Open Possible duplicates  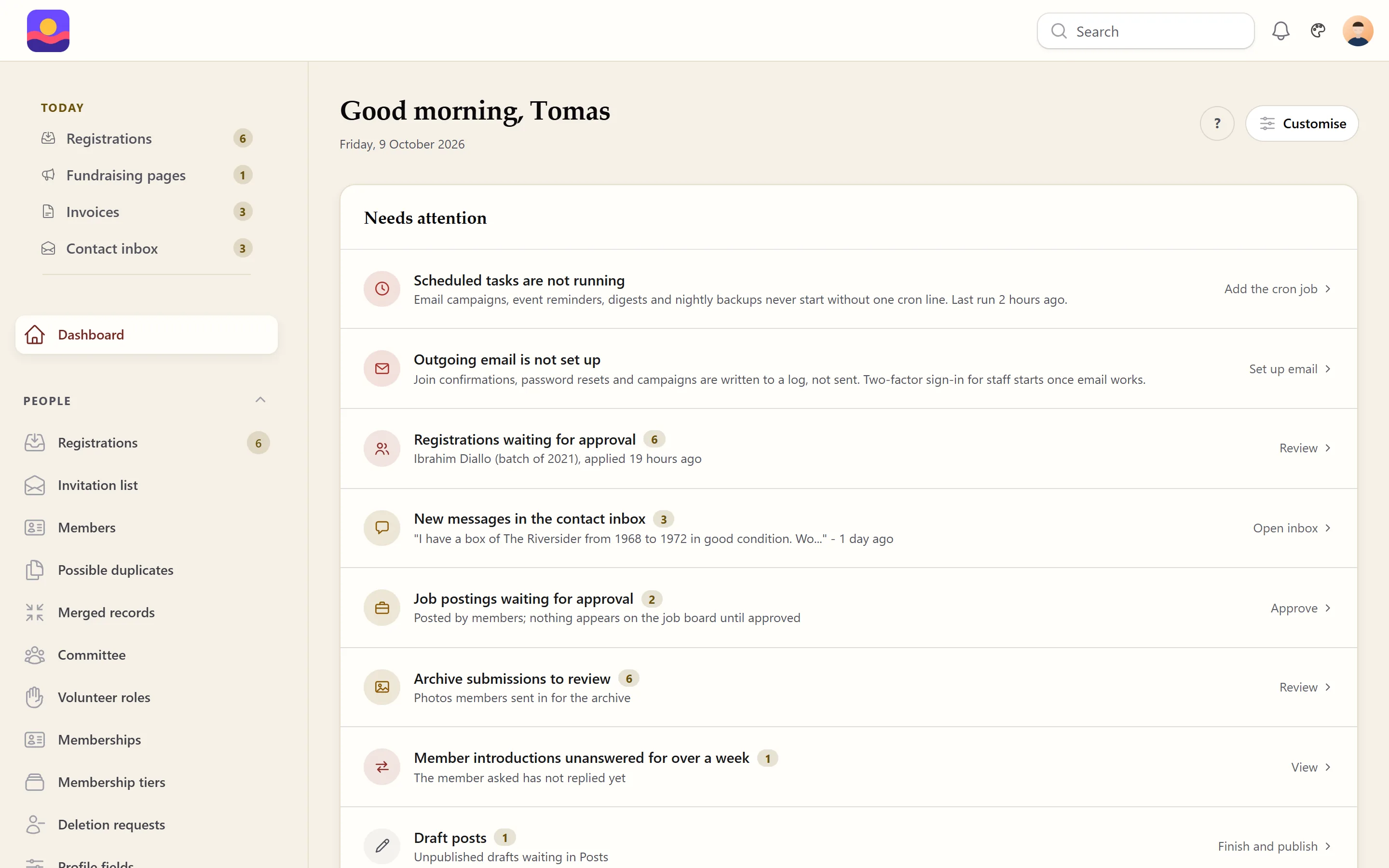pos(147,570)
